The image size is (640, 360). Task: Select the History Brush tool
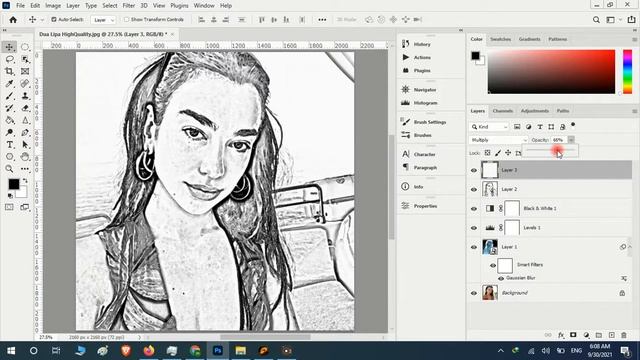pos(9,108)
